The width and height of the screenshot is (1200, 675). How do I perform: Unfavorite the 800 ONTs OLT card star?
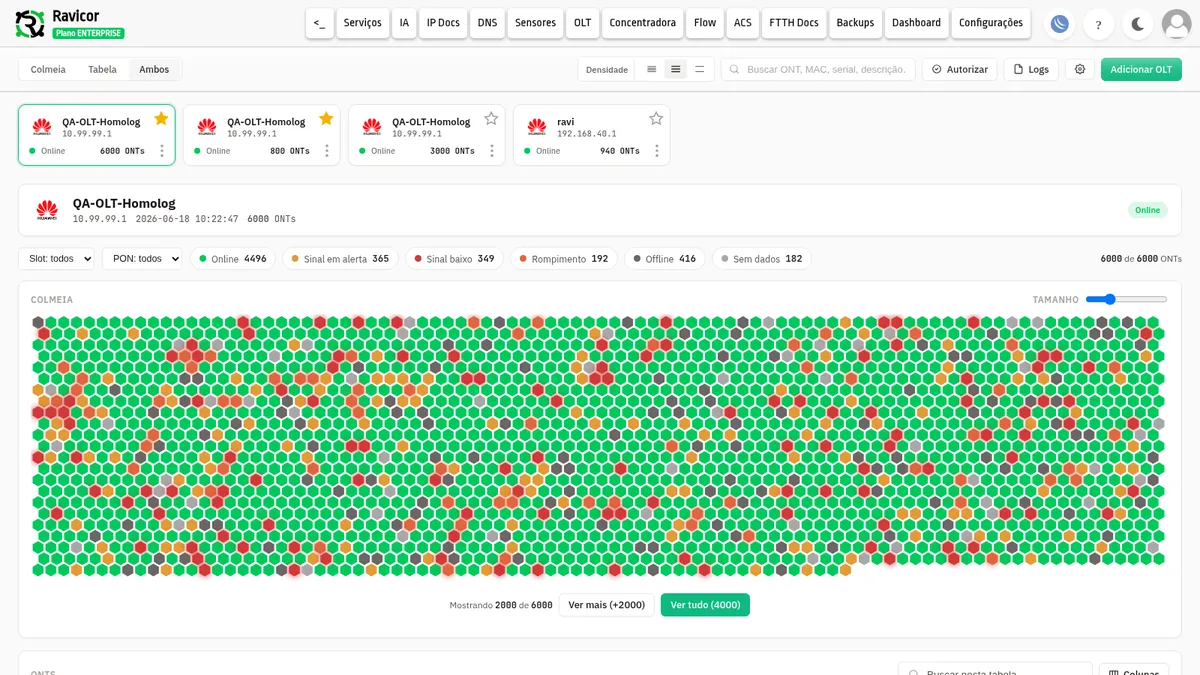[x=326, y=119]
